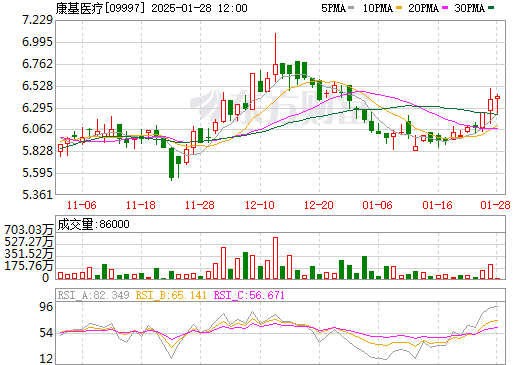Click the 527.27万 volume axis label
The width and height of the screenshot is (520, 365).
tap(29, 242)
